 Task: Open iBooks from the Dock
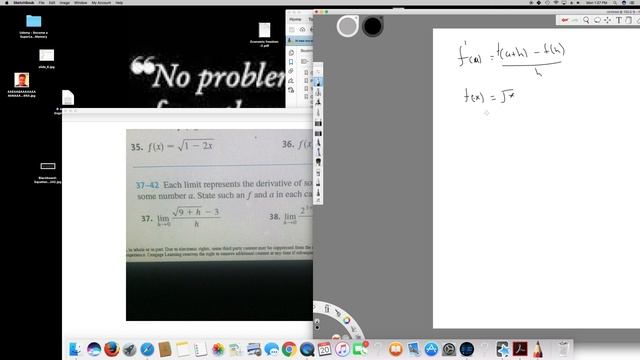click(396, 349)
